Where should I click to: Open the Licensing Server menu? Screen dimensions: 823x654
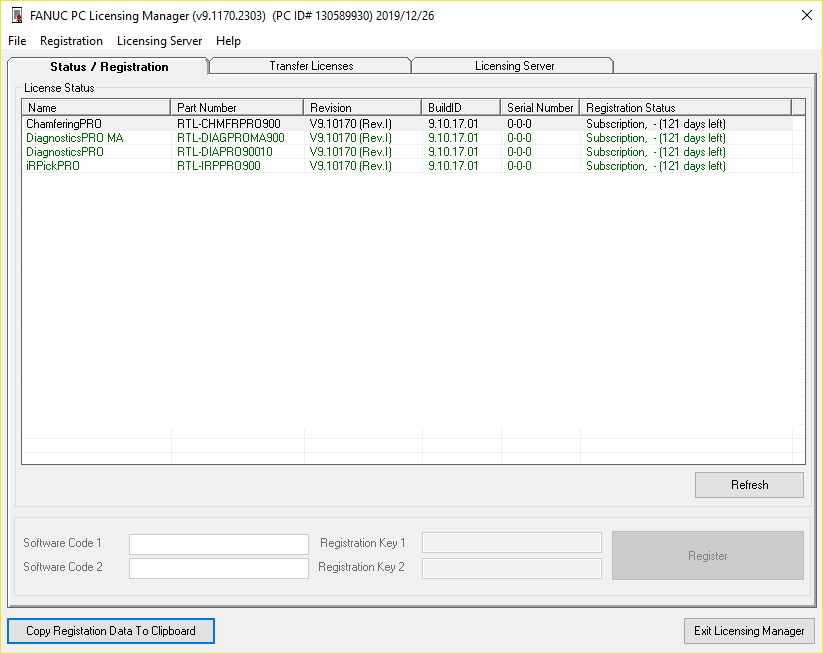[x=159, y=41]
